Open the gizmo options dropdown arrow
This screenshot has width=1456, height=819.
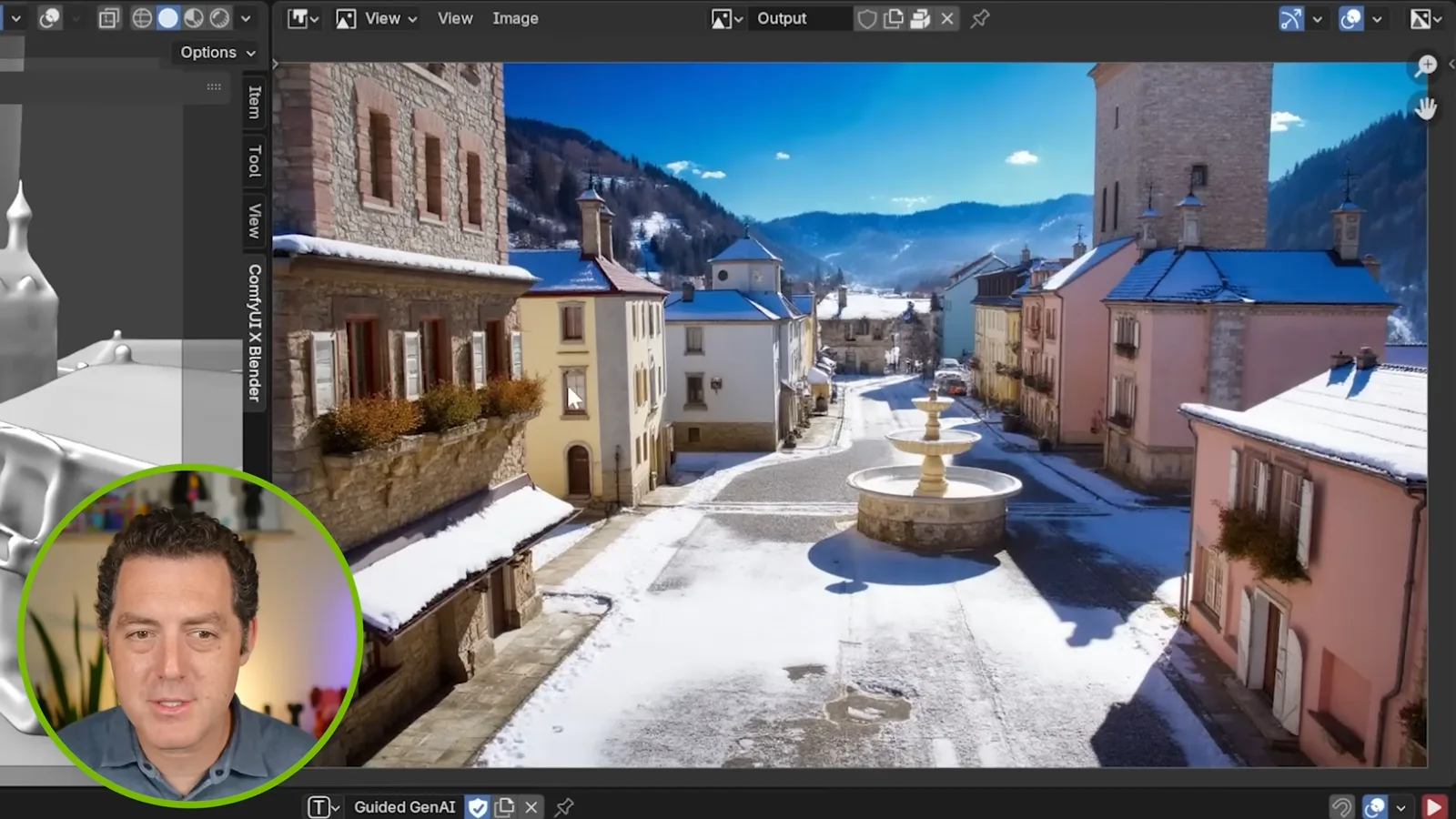coord(1317,18)
